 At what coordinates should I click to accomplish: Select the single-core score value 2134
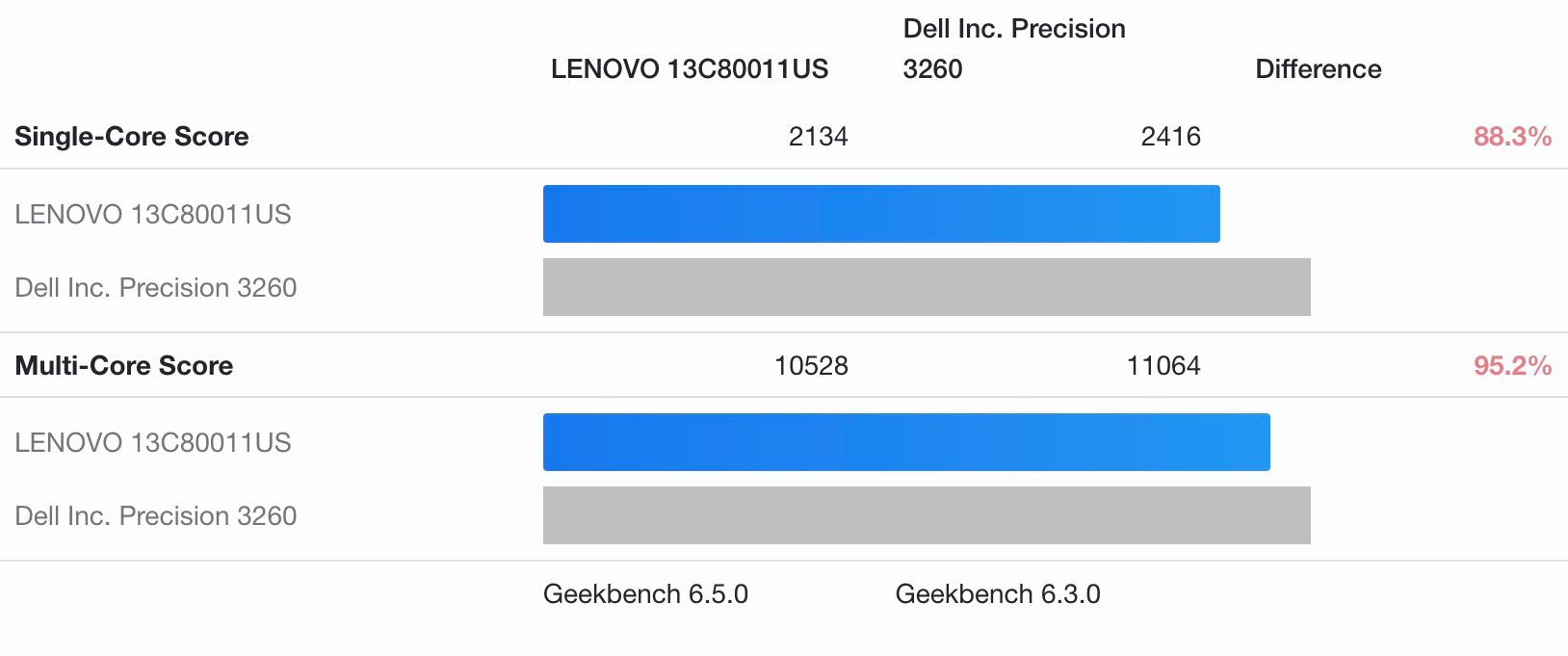pyautogui.click(x=818, y=137)
